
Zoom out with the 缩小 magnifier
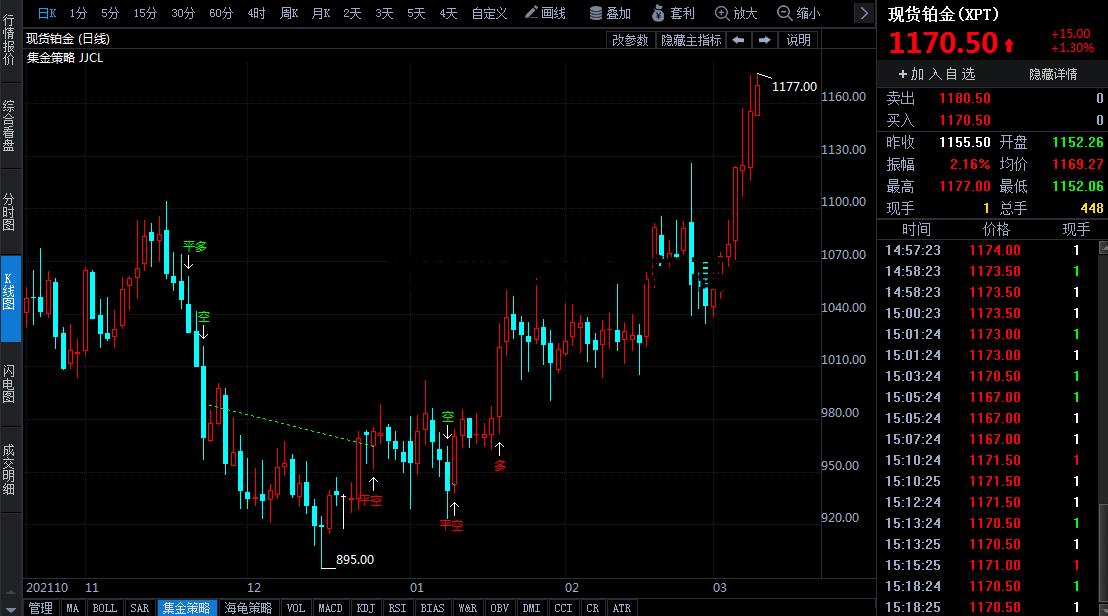point(798,13)
